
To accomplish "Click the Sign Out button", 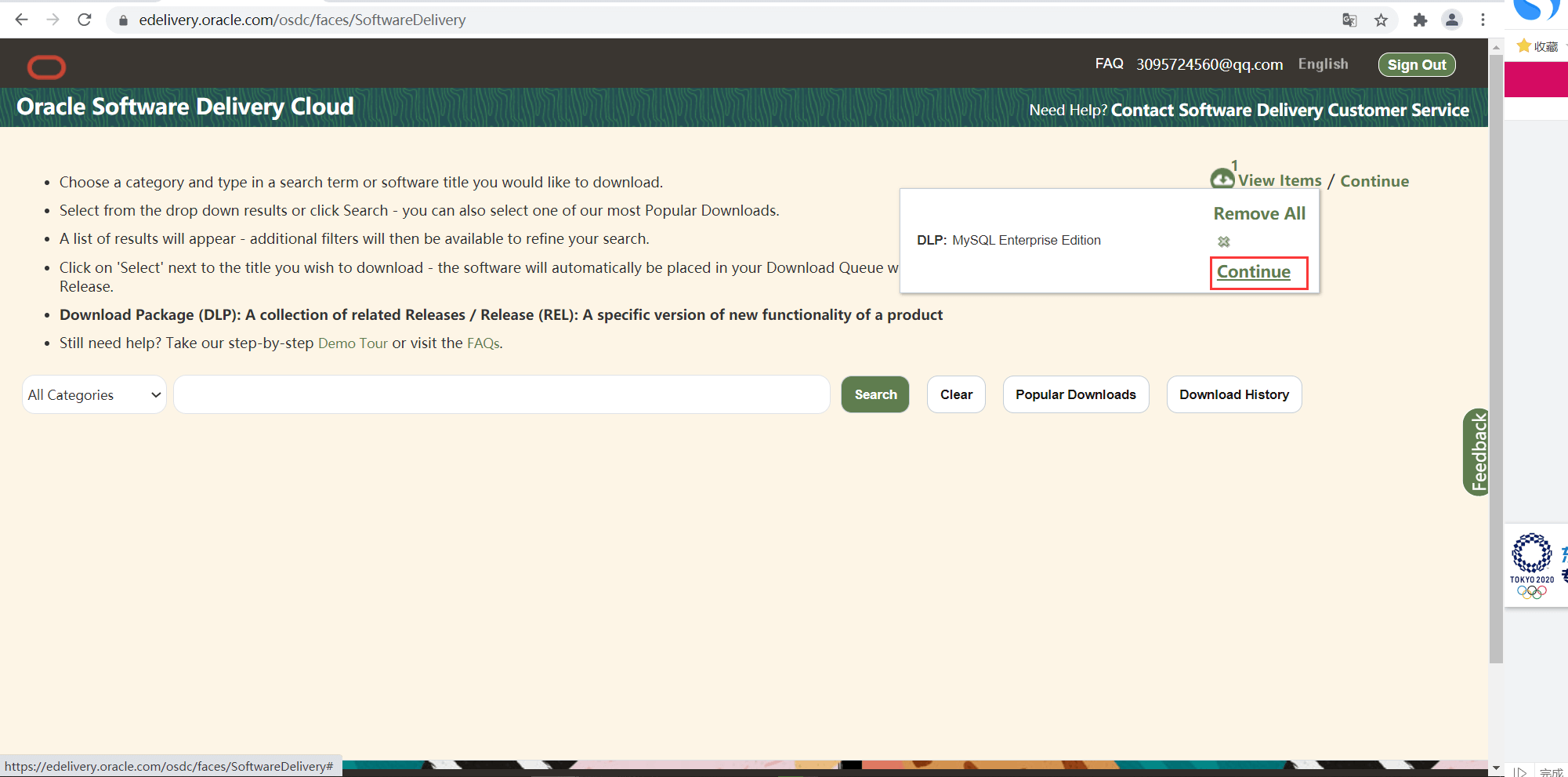I will (1417, 65).
